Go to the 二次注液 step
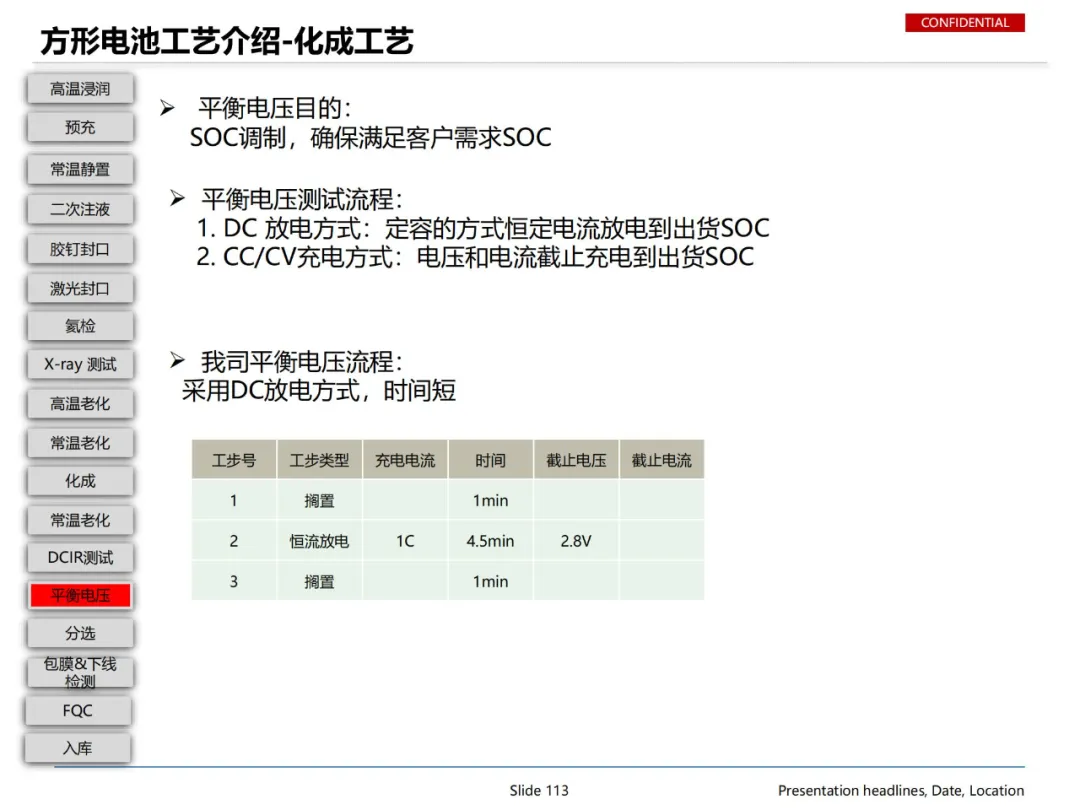Screen dimensions: 1080x810 (x=80, y=209)
